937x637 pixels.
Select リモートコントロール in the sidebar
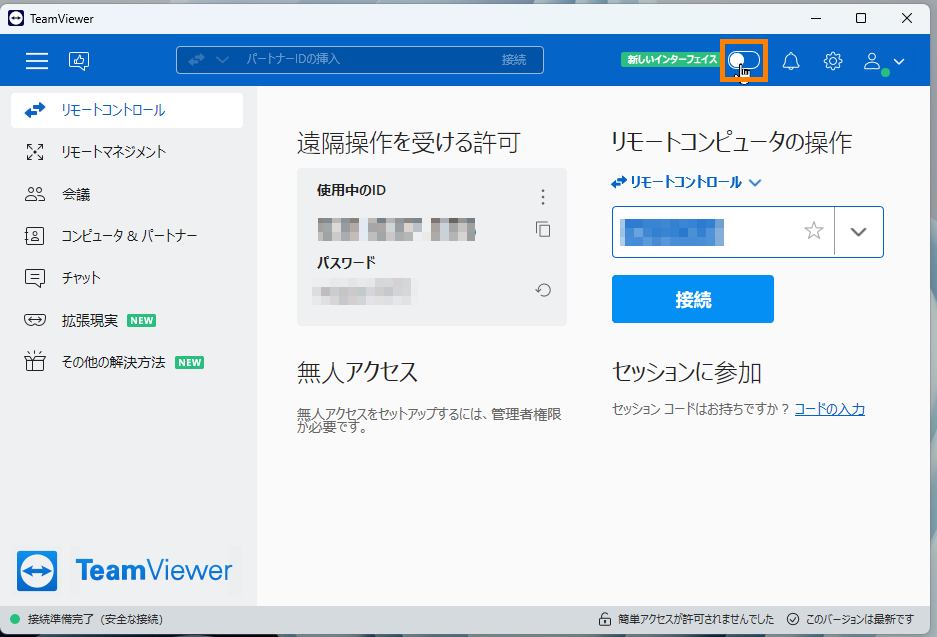(x=127, y=110)
